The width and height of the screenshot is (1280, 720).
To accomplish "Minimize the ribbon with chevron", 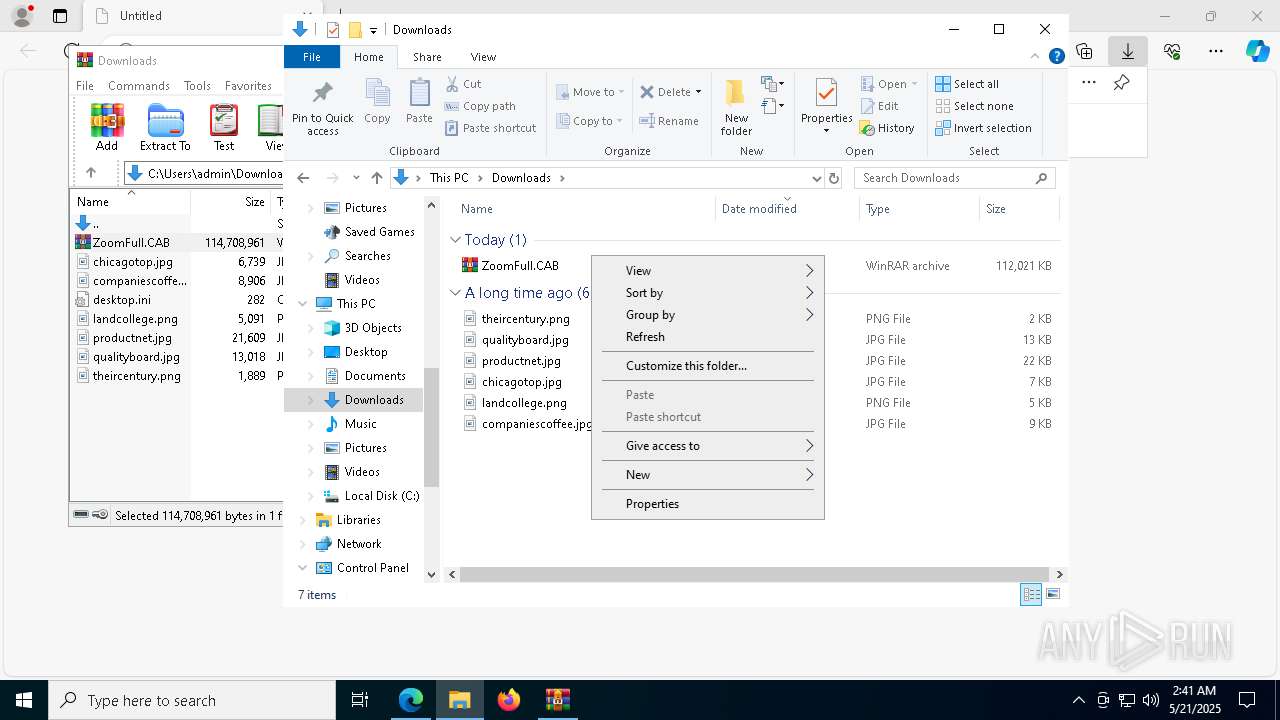I will [1036, 57].
